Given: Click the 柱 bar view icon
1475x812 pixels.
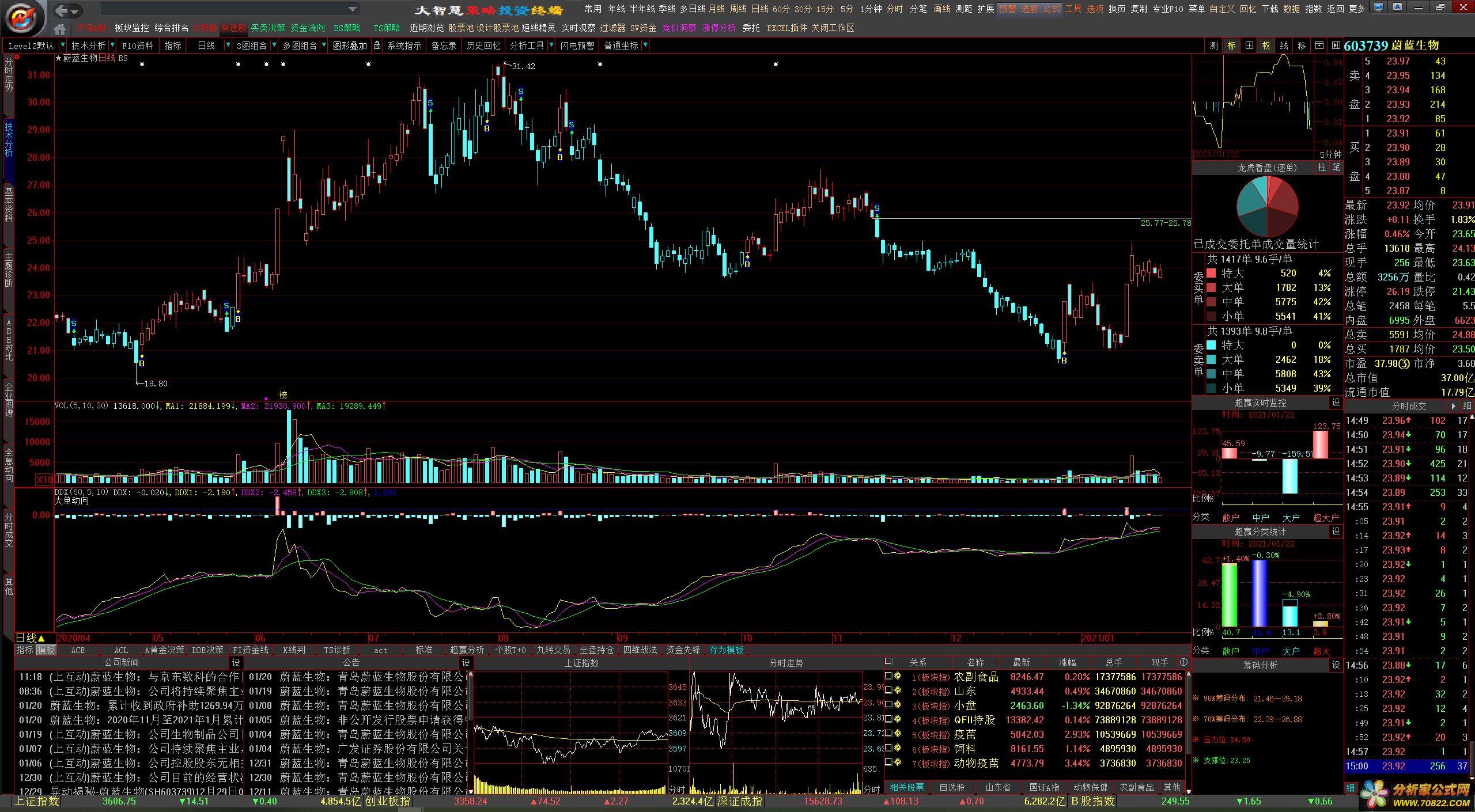Looking at the screenshot, I should [1322, 168].
